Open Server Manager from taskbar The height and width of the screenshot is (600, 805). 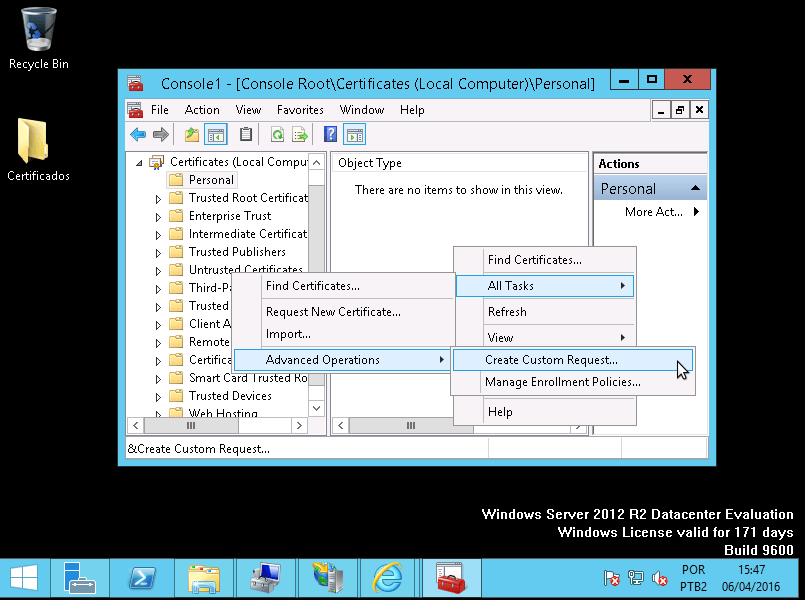tap(79, 578)
